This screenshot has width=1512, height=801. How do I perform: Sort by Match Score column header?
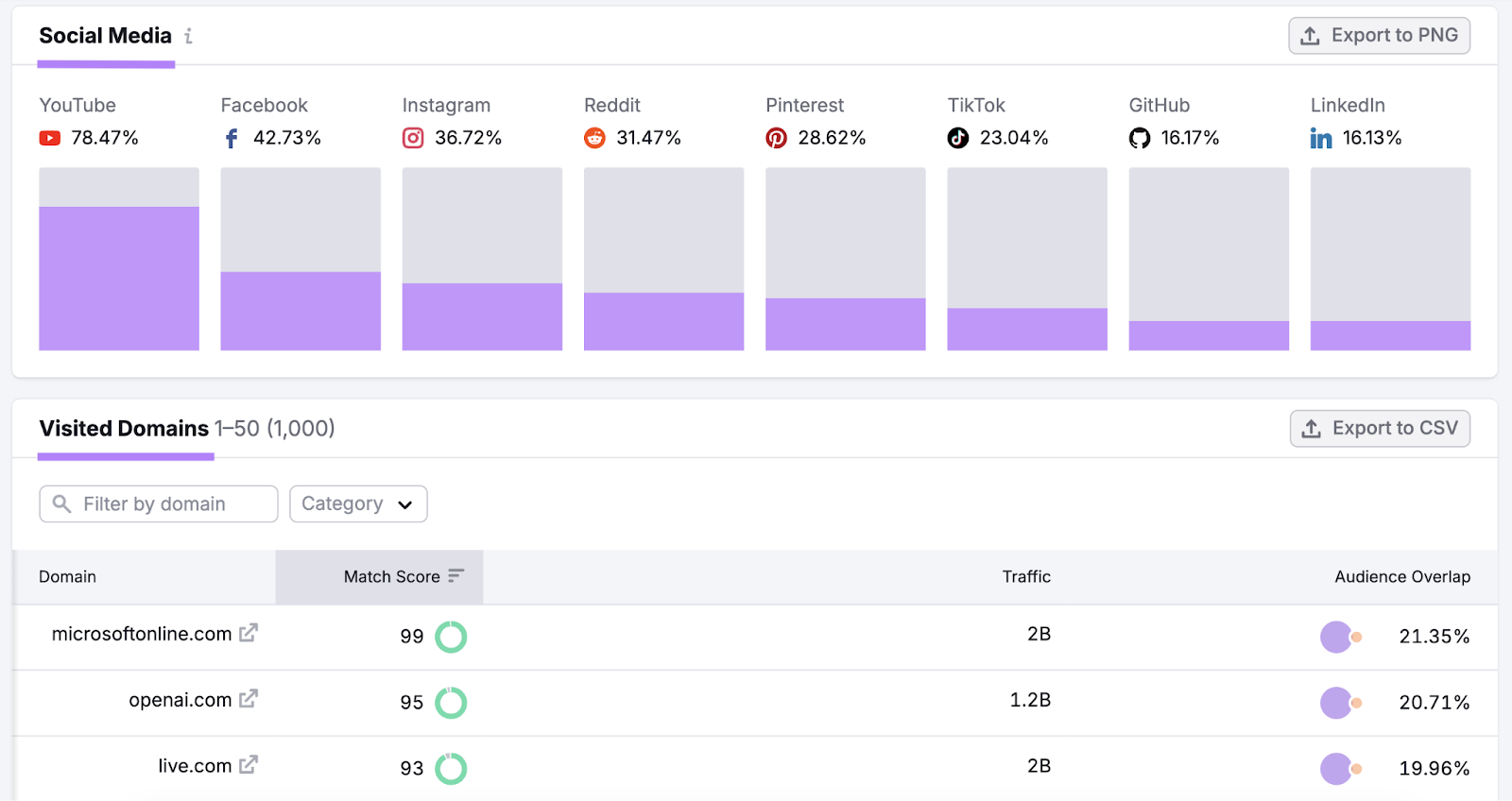coord(379,577)
